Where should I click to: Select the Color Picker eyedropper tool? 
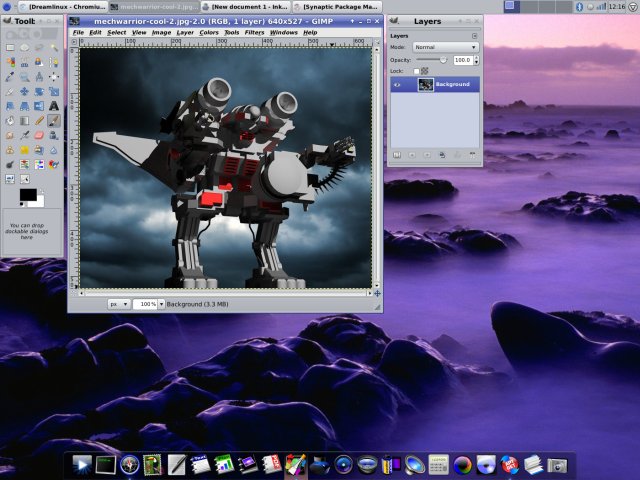pyautogui.click(x=10, y=77)
